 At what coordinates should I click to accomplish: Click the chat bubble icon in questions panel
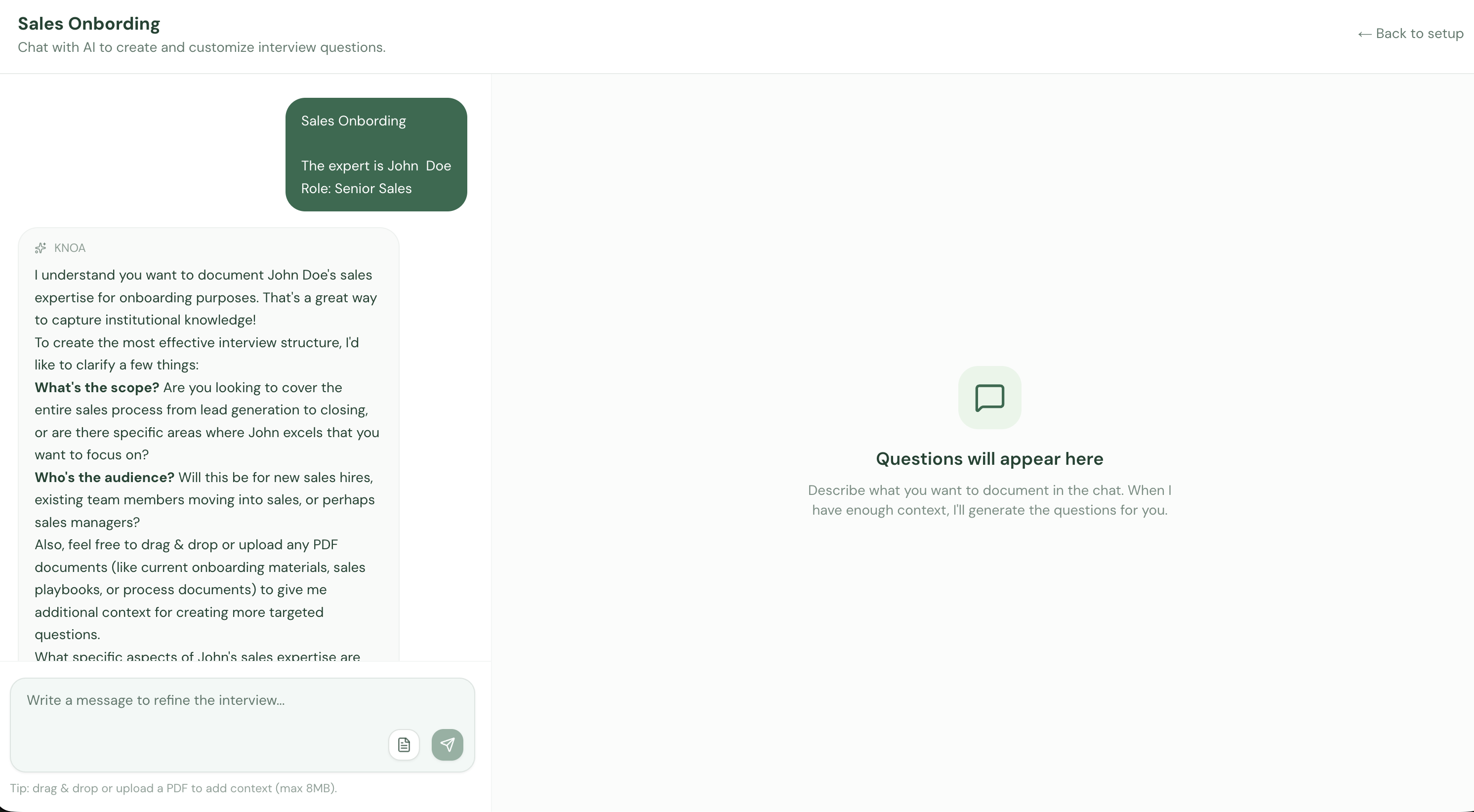pos(989,397)
